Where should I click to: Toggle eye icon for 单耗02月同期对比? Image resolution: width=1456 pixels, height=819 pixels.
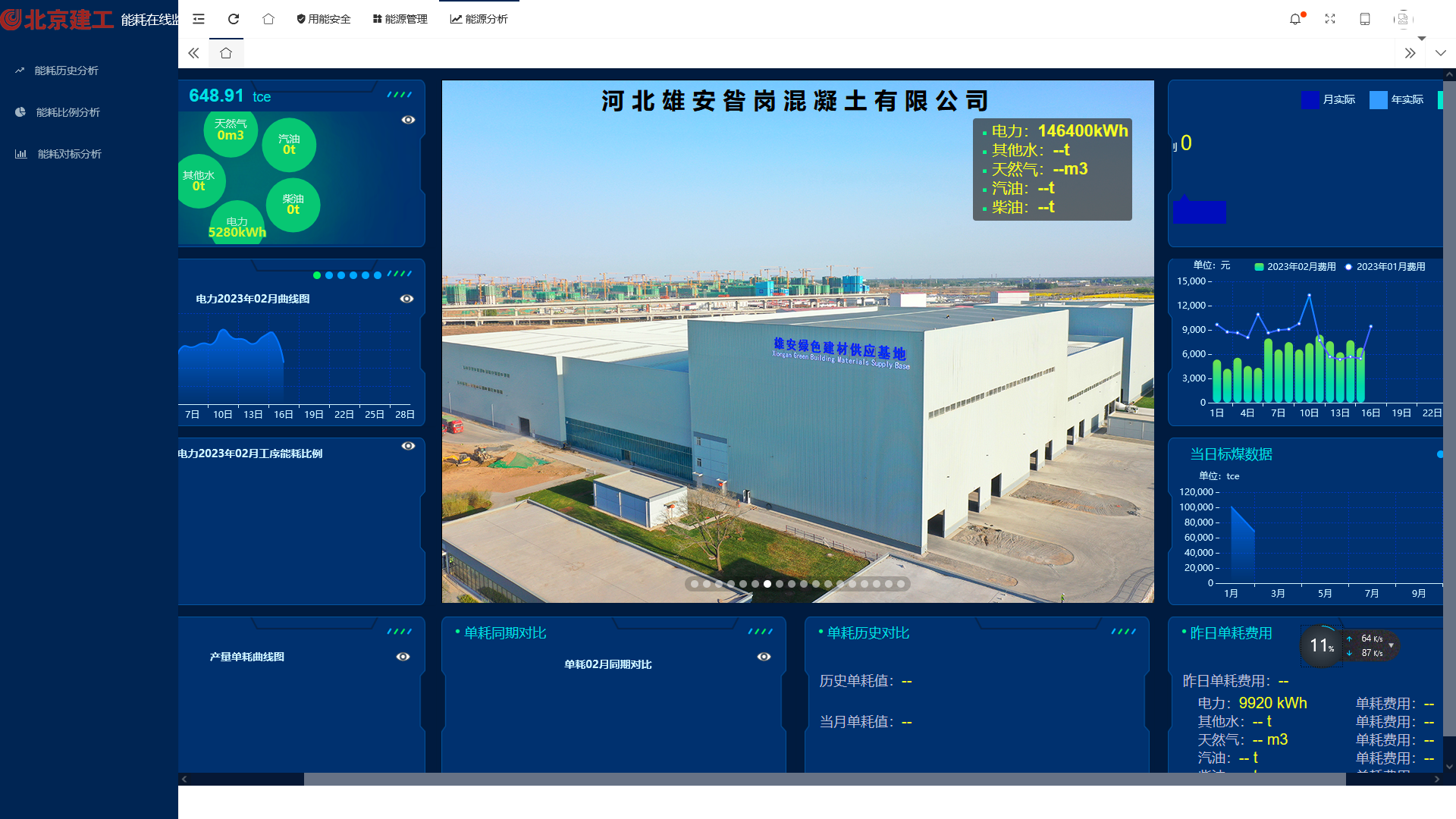tap(764, 657)
